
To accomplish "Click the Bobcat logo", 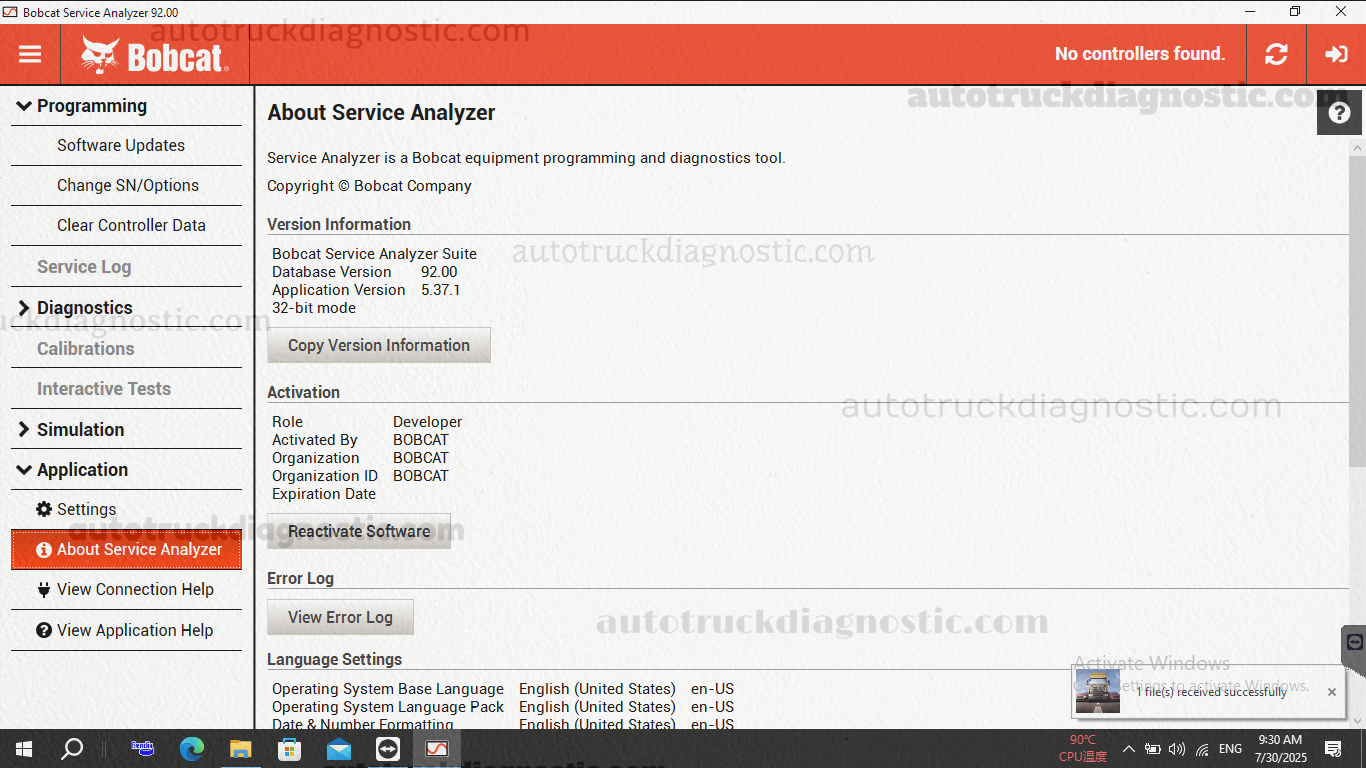I will coord(150,54).
